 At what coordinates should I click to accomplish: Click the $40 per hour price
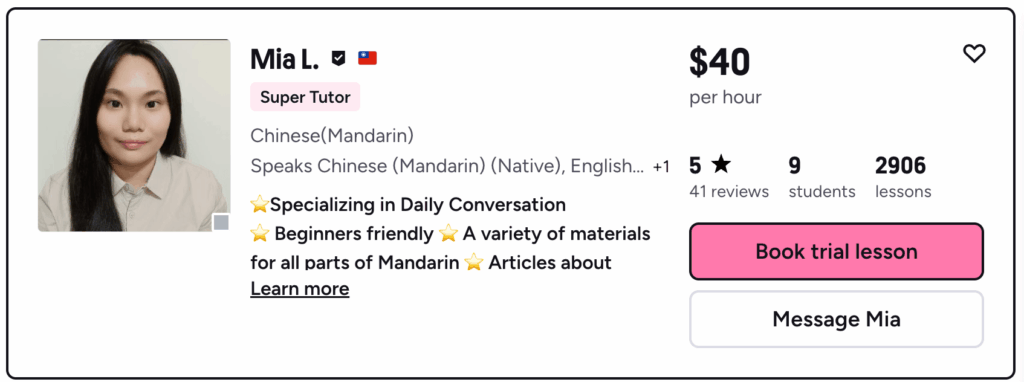[726, 75]
